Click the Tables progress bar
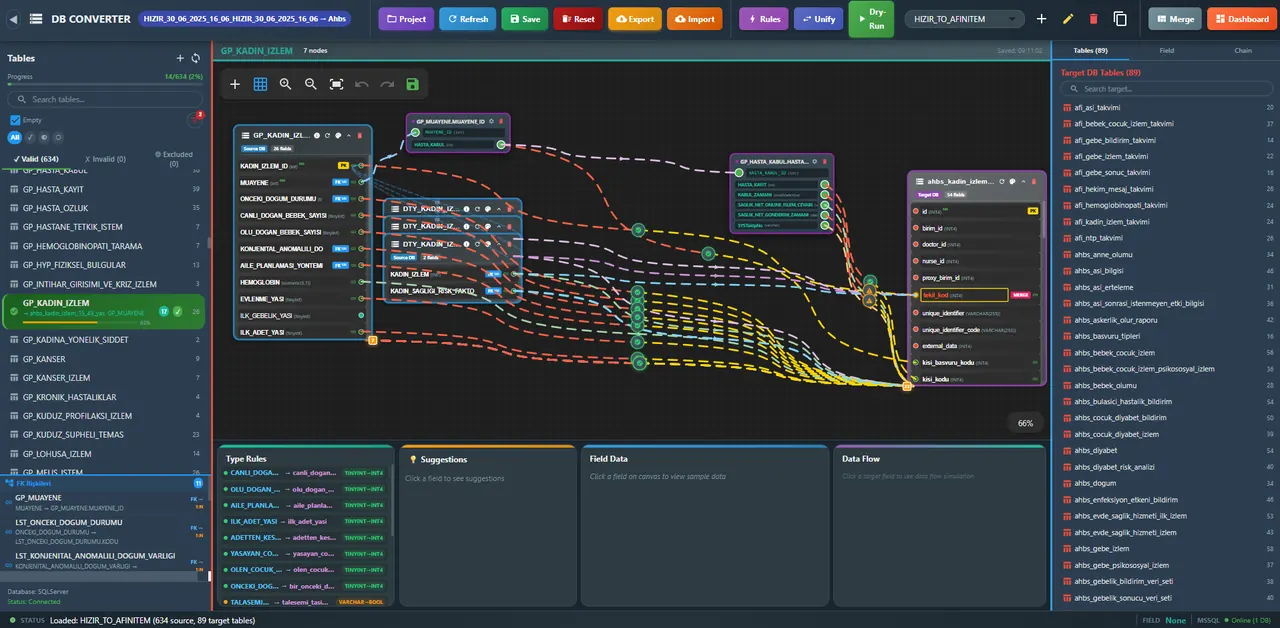 (x=105, y=84)
